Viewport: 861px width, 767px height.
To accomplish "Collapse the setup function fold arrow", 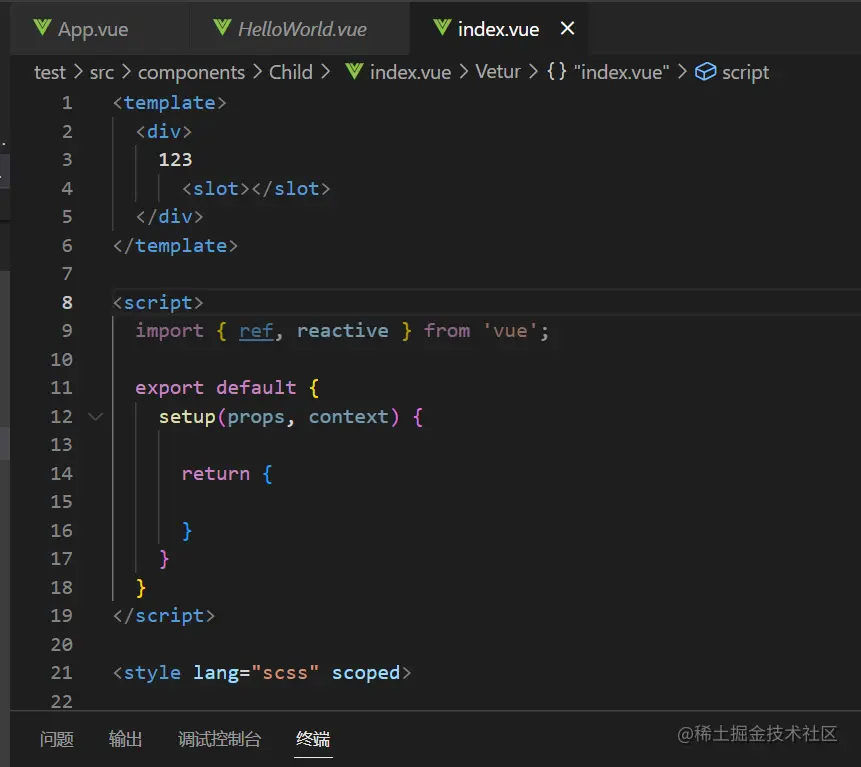I will pos(96,416).
